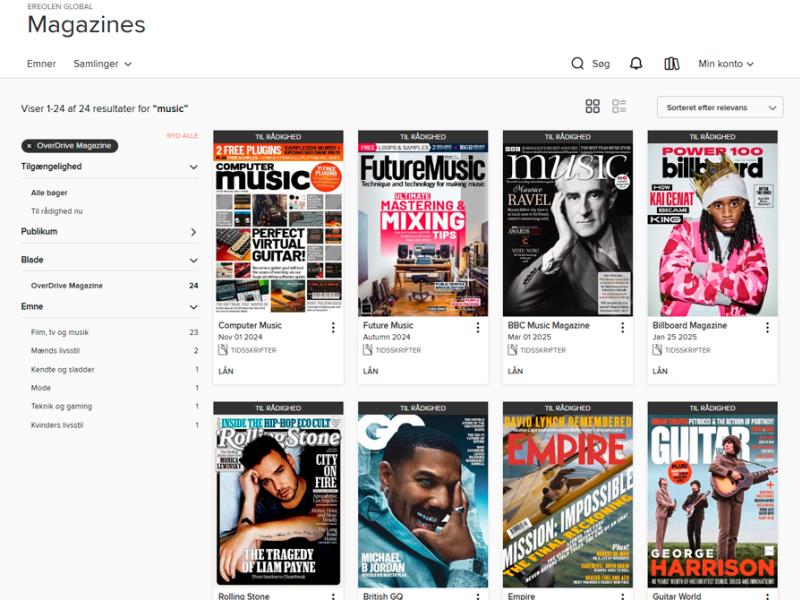Switch to list view layout

tap(619, 107)
